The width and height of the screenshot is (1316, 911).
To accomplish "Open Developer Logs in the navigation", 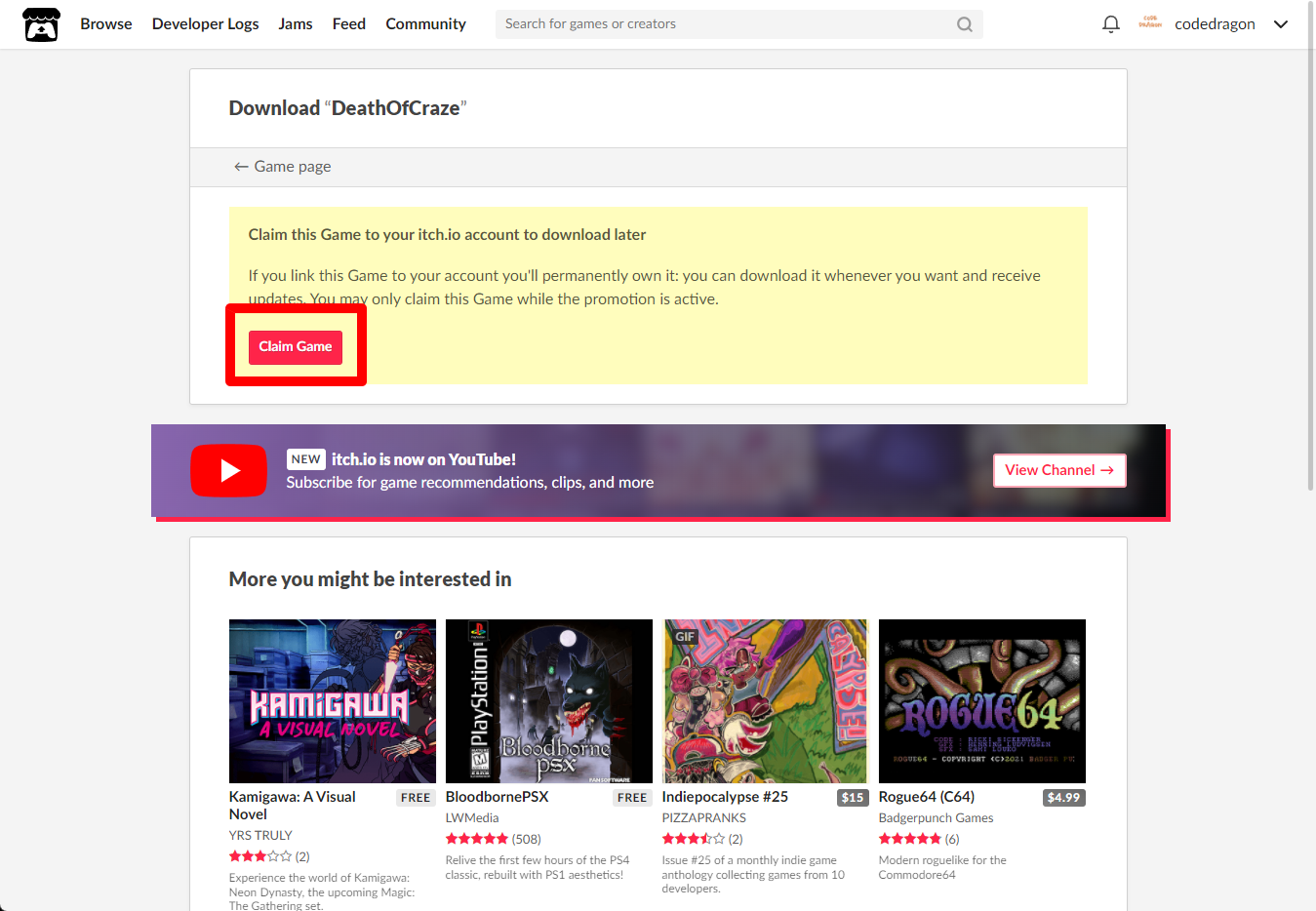I will 206,24.
